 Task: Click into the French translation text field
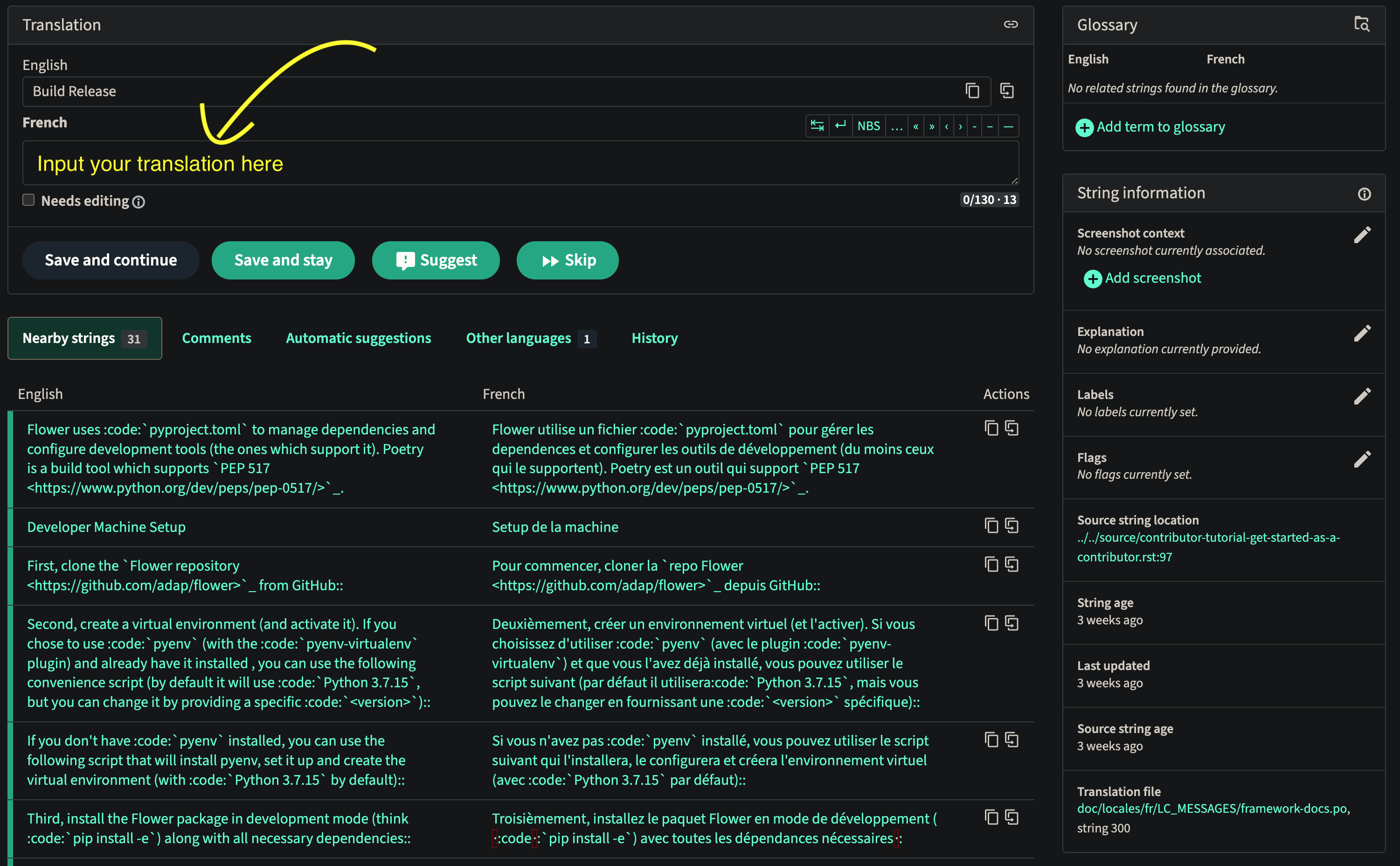pos(520,164)
